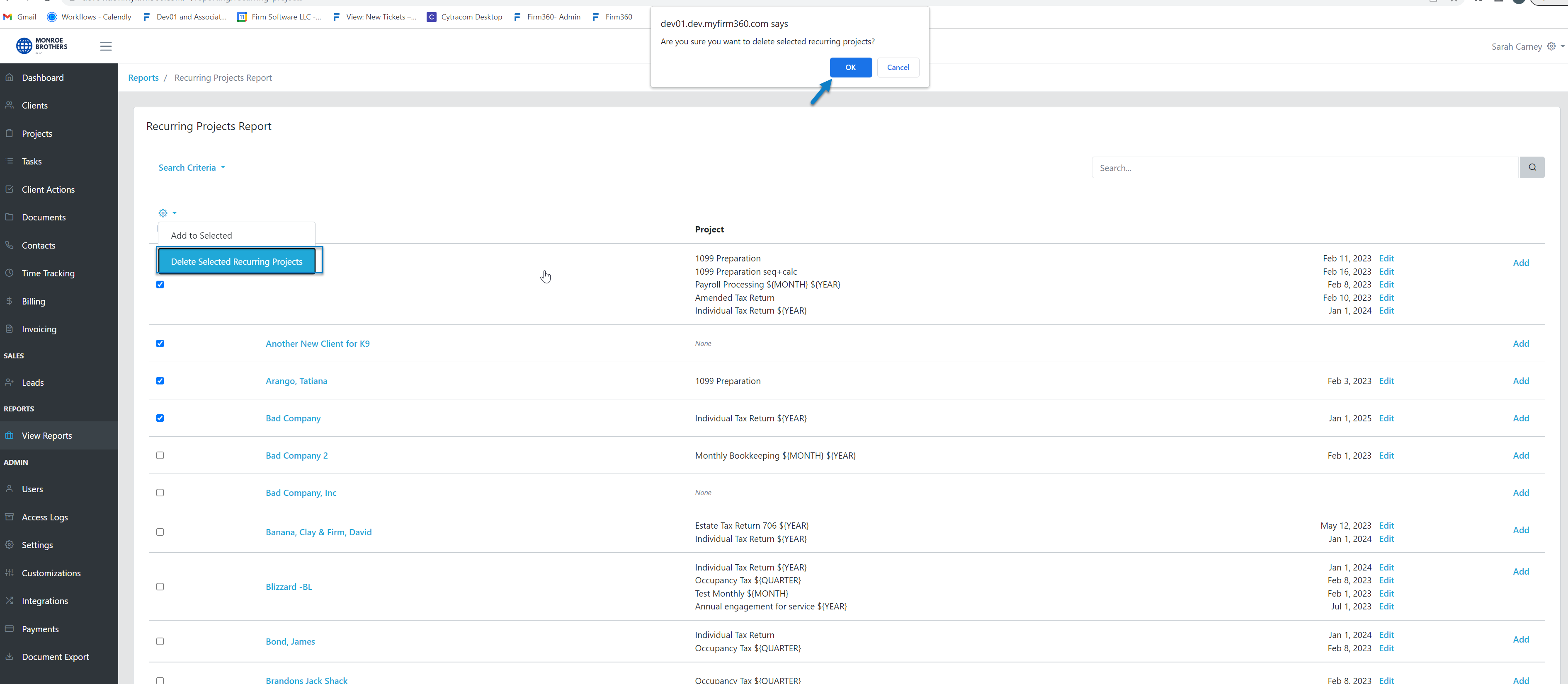
Task: Expand the Search Criteria dropdown
Action: tap(191, 167)
